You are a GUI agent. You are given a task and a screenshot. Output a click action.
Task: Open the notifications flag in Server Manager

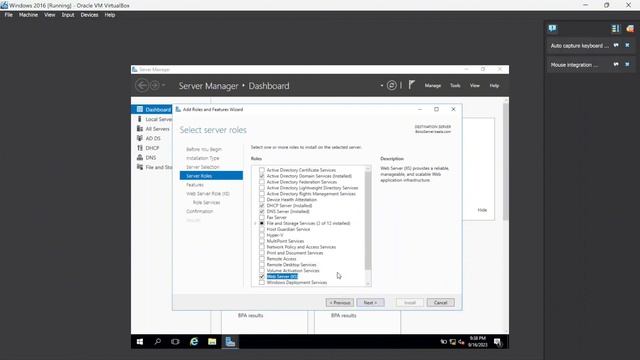click(x=411, y=85)
